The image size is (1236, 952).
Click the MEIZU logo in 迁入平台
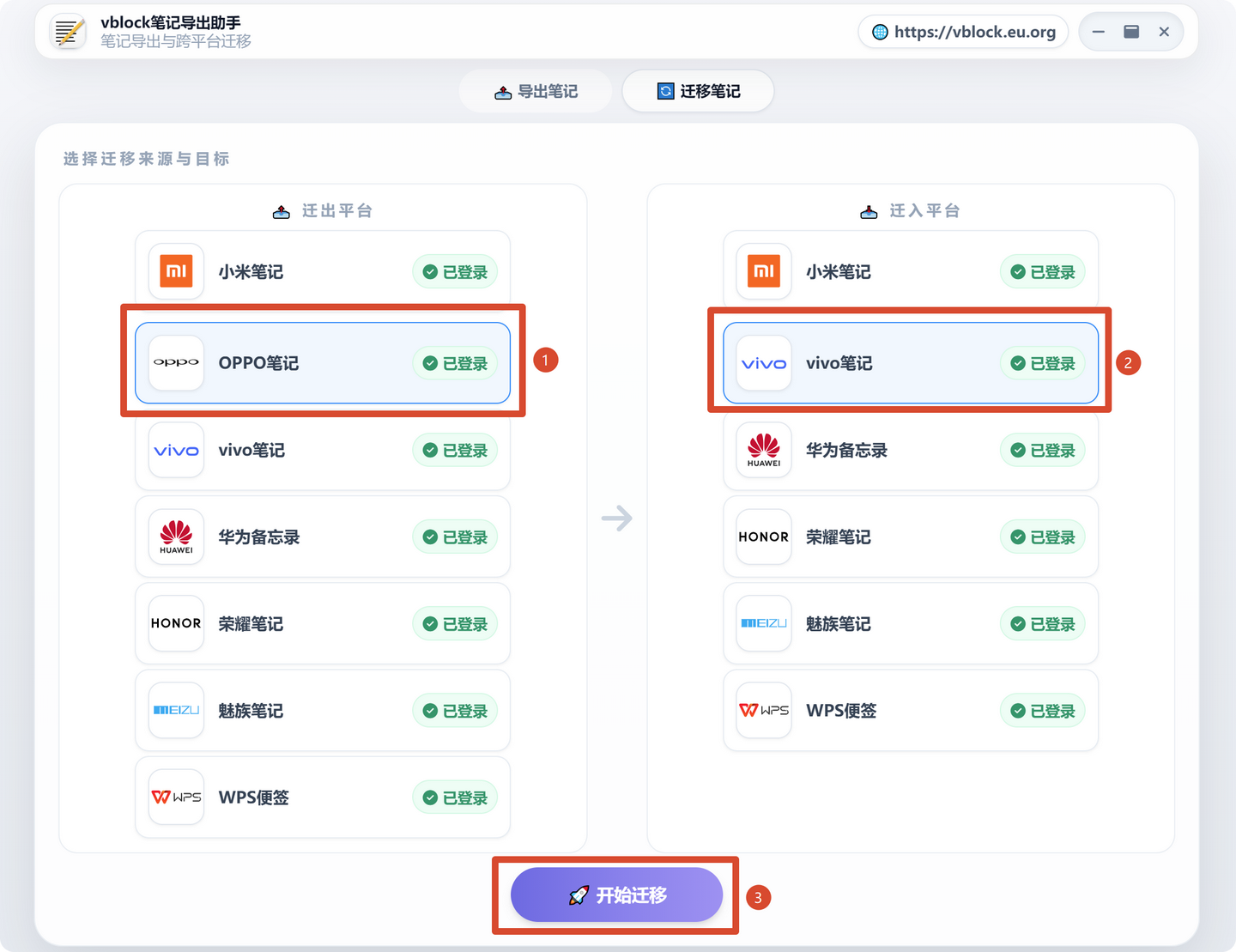(x=764, y=623)
